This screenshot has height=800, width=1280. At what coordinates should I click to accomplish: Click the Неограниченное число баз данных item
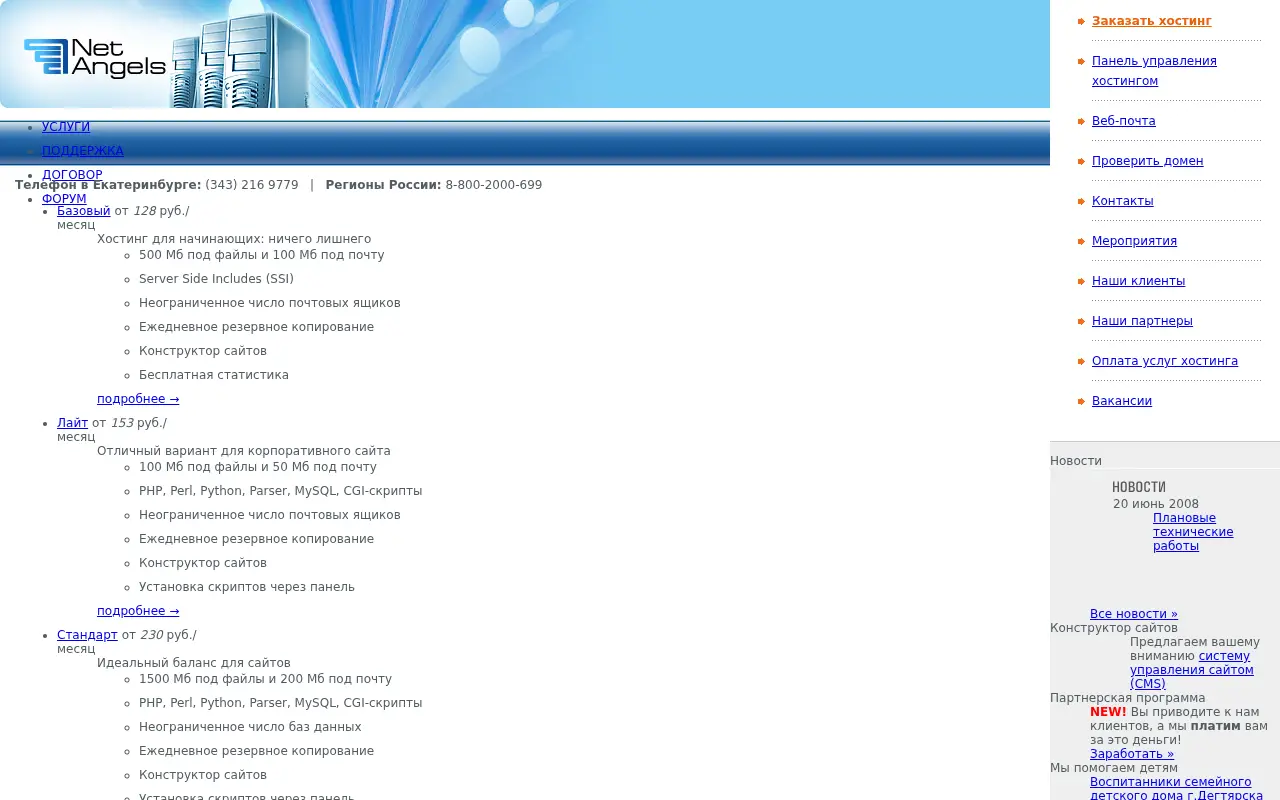(x=250, y=727)
